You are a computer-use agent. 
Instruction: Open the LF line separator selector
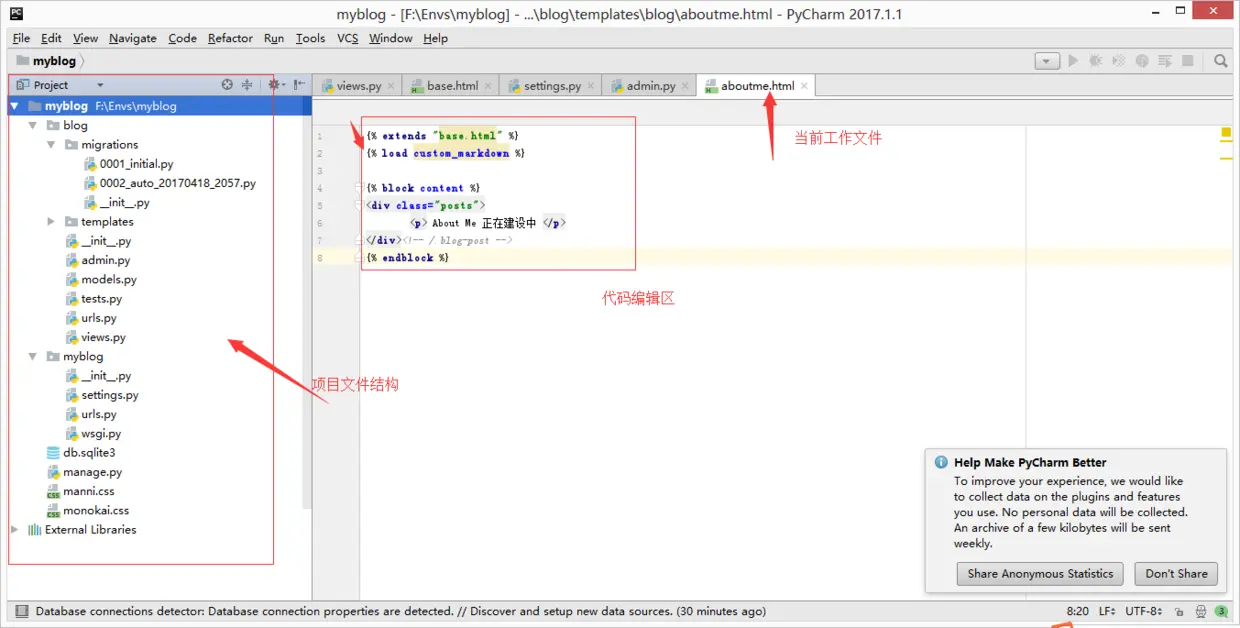pyautogui.click(x=1108, y=611)
